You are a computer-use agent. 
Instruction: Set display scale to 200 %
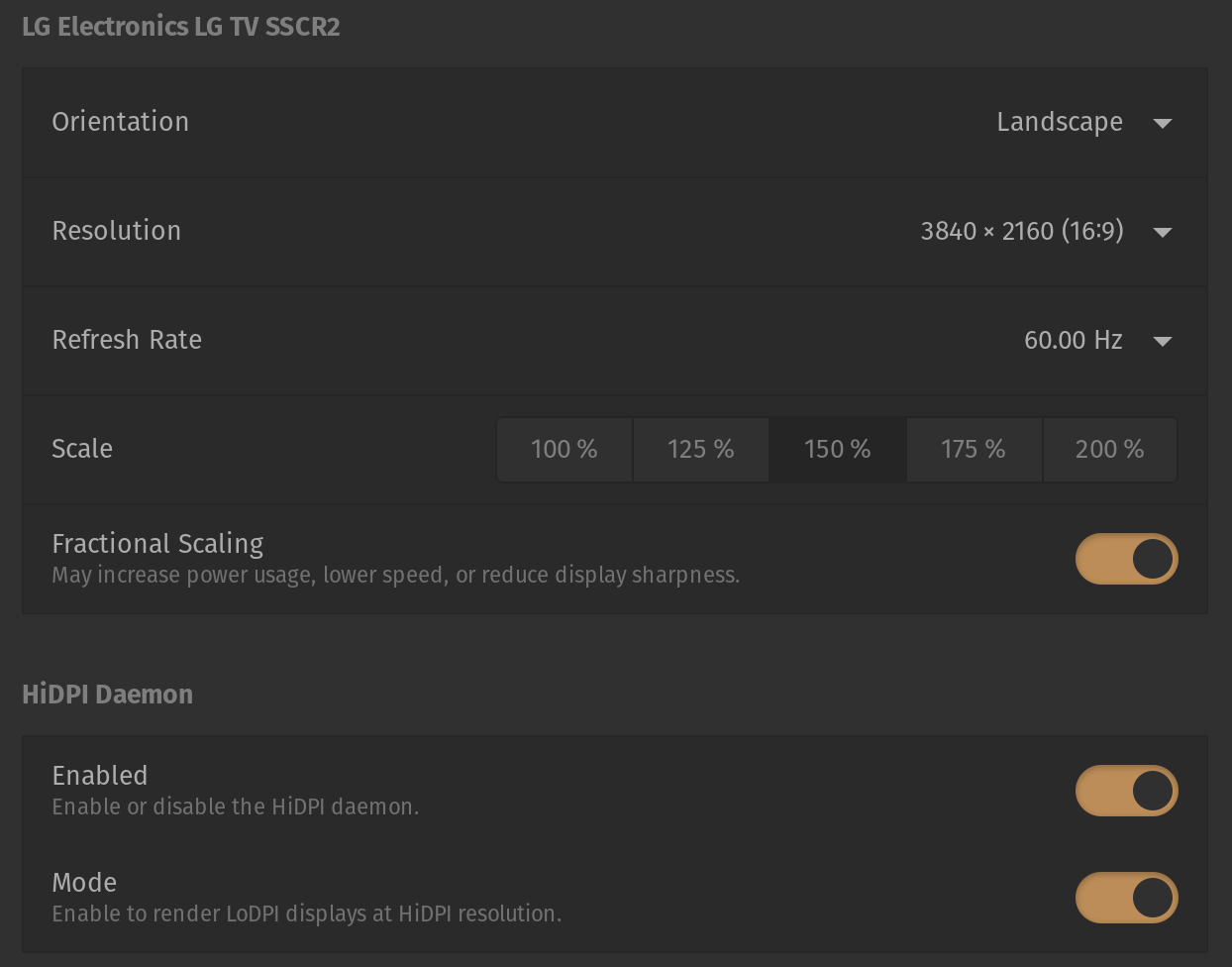tap(1108, 449)
